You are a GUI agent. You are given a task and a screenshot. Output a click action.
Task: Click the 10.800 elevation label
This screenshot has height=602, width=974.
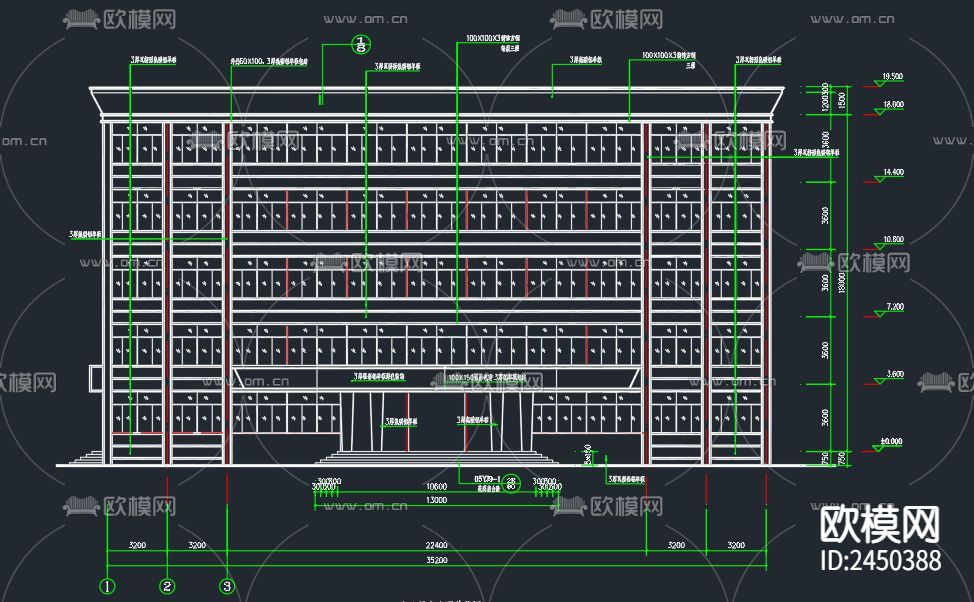click(x=892, y=238)
